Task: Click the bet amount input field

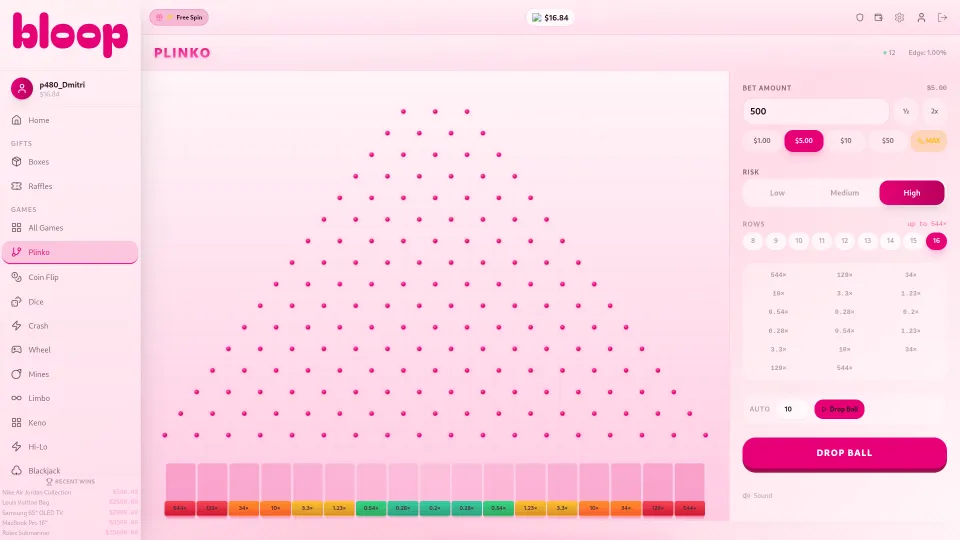Action: tap(816, 111)
